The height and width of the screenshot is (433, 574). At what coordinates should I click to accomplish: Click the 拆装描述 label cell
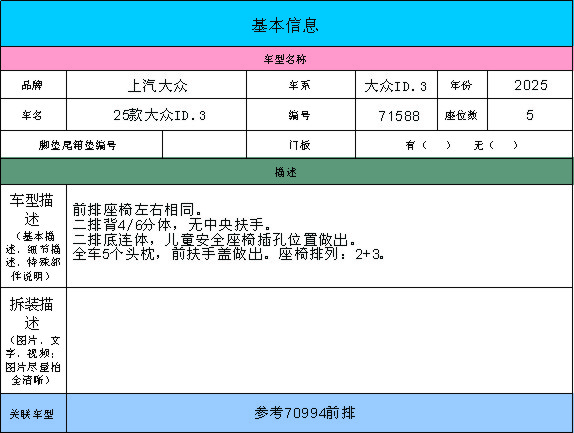click(33, 341)
